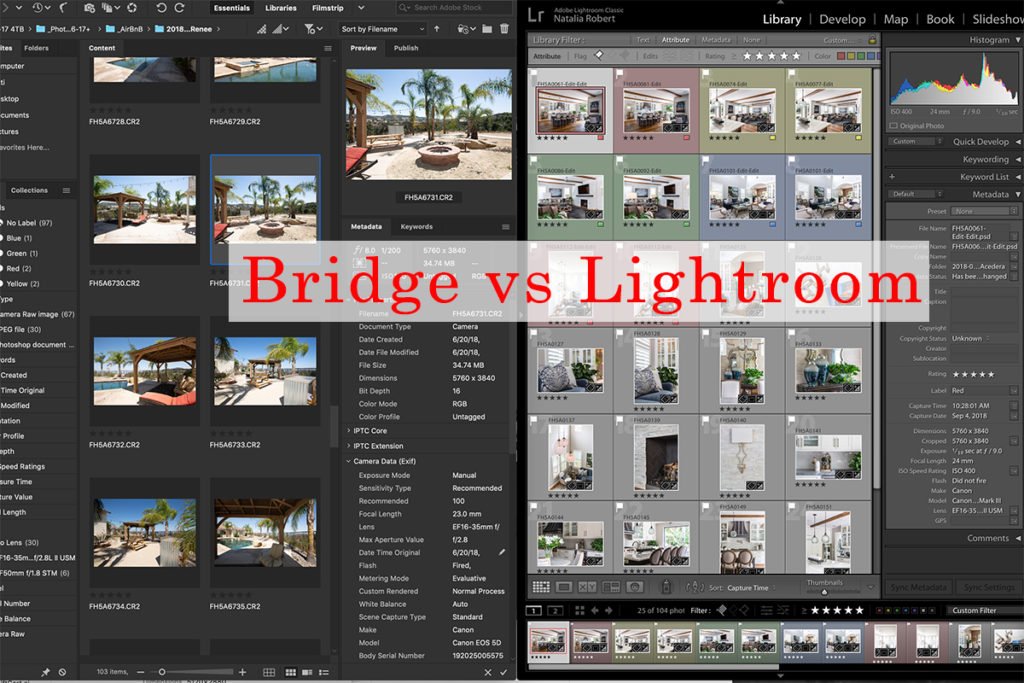1024x683 pixels.
Task: Click the Painter spray can tool
Action: pyautogui.click(x=666, y=586)
